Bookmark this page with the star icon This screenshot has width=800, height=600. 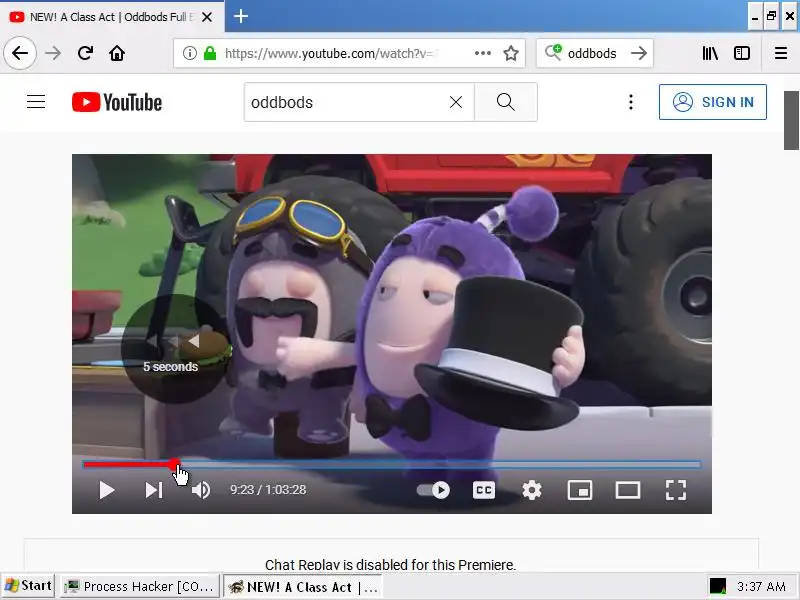click(511, 53)
